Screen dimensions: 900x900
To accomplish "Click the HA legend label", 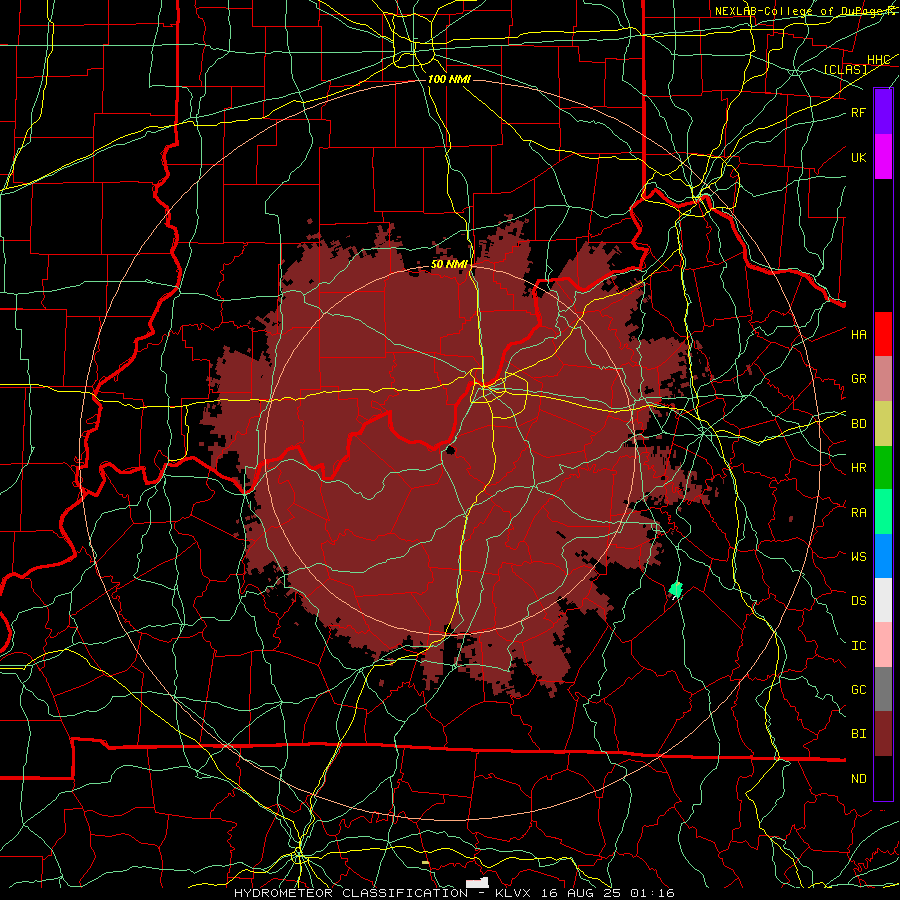I will 858,334.
